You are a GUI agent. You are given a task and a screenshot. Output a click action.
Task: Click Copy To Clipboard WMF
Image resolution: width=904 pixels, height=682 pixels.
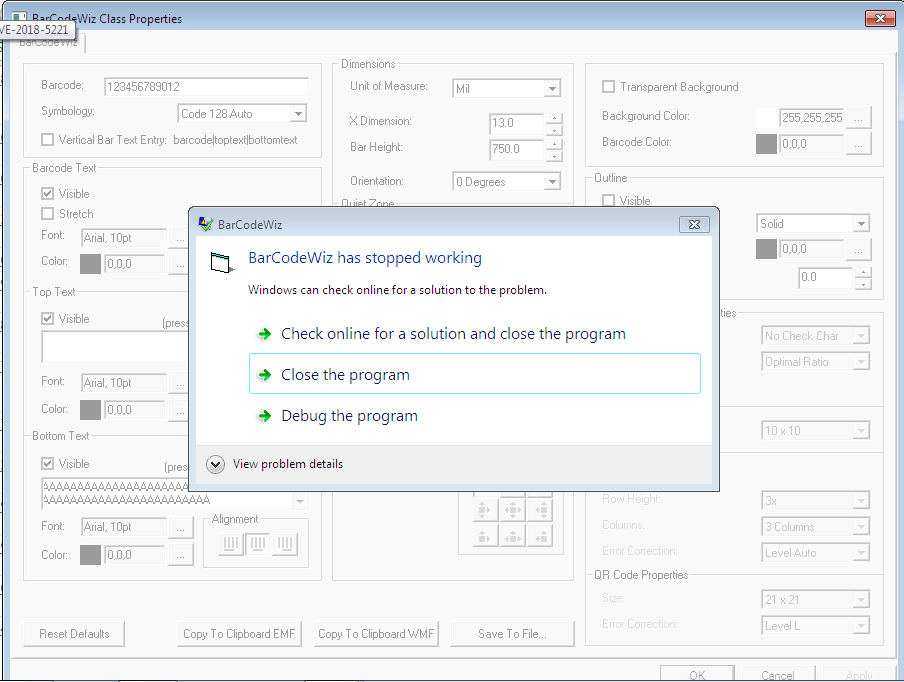(376, 634)
